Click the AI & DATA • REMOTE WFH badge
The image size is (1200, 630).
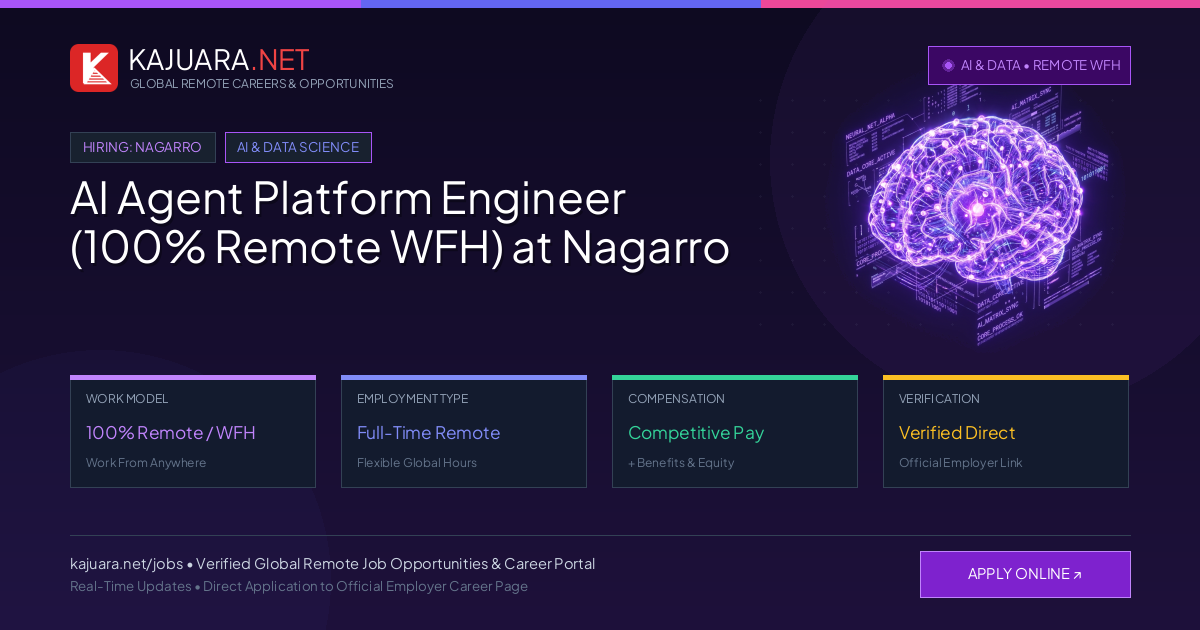click(x=1029, y=65)
